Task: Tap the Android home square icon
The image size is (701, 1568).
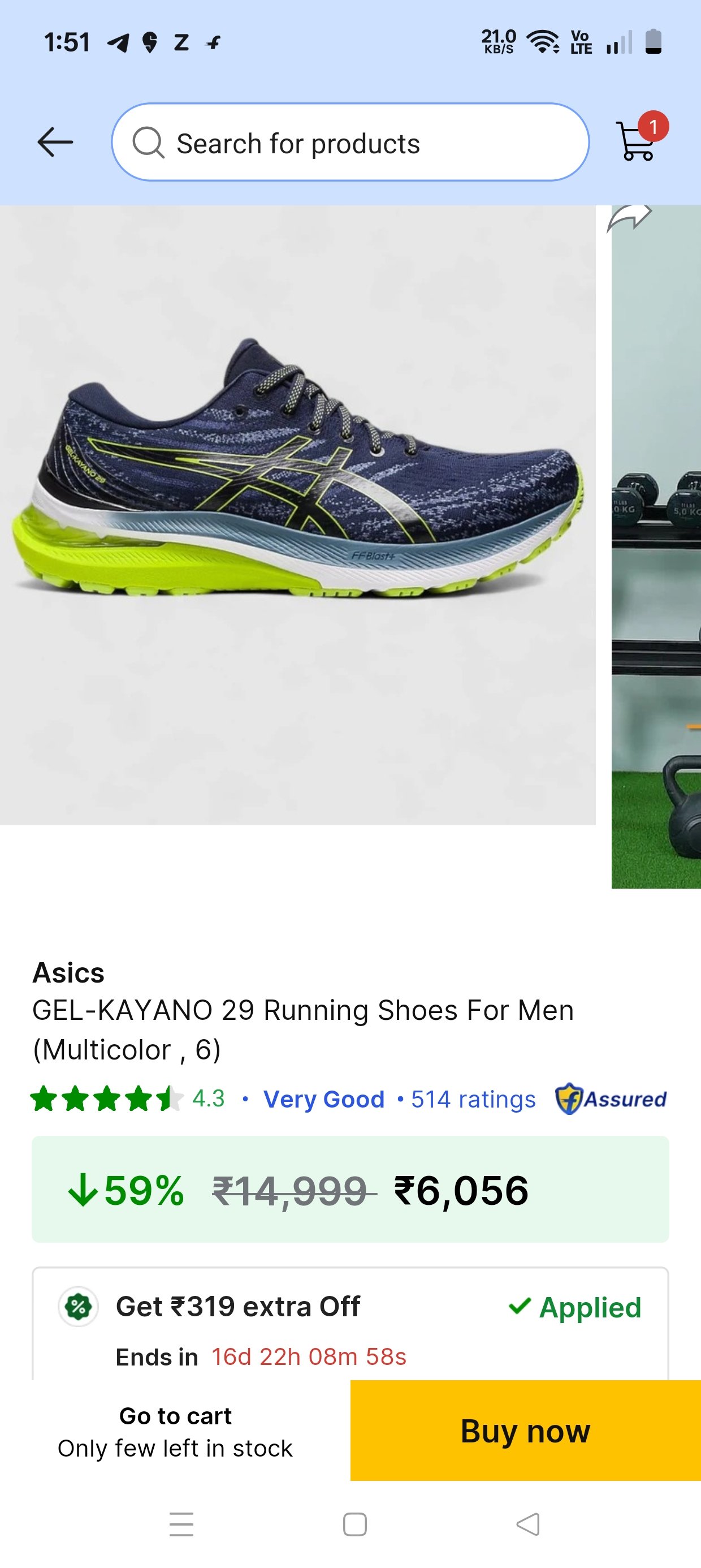Action: pyautogui.click(x=355, y=1524)
